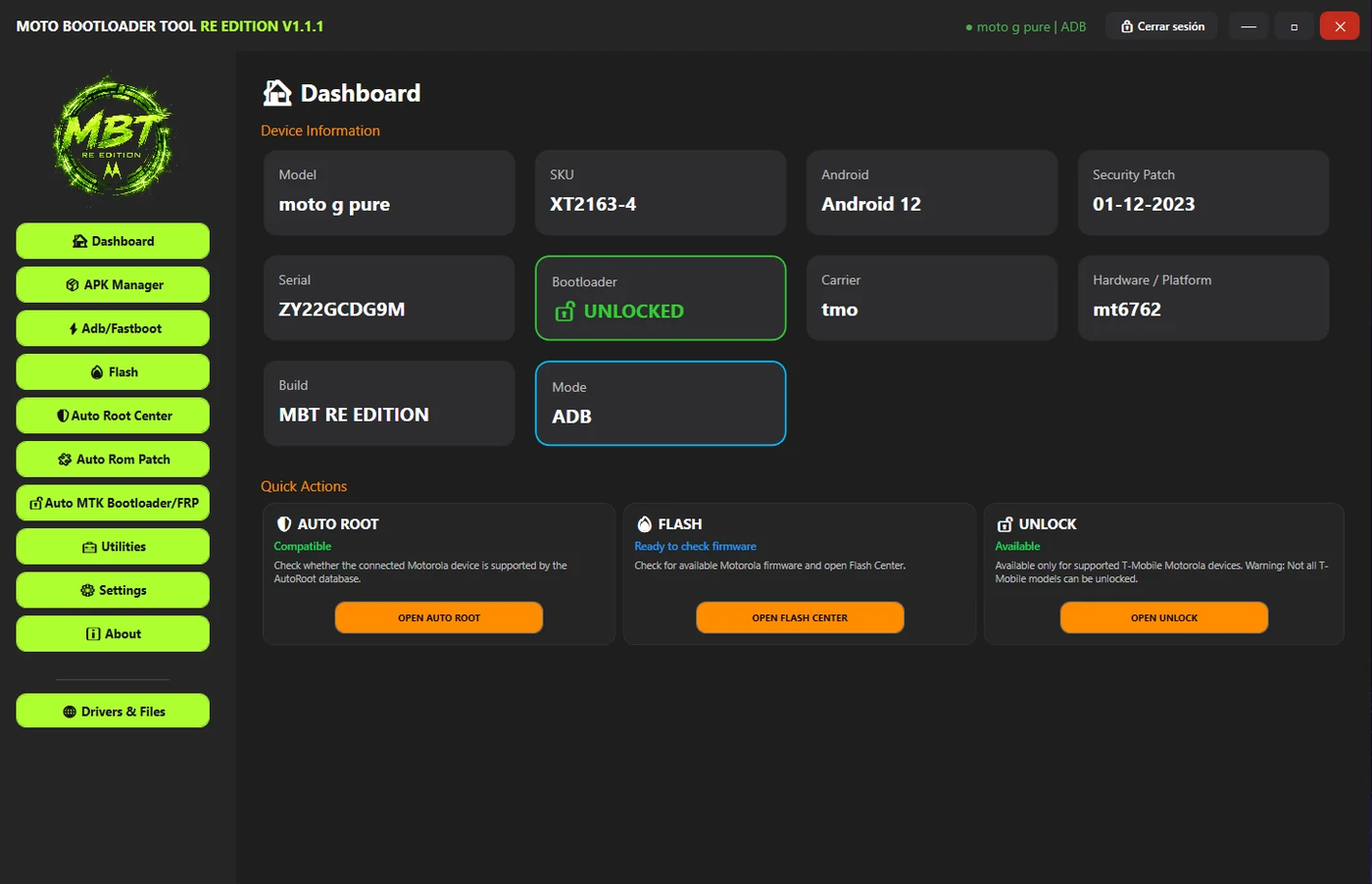This screenshot has width=1372, height=884.
Task: Click the Mode card showing ADB
Action: (661, 404)
